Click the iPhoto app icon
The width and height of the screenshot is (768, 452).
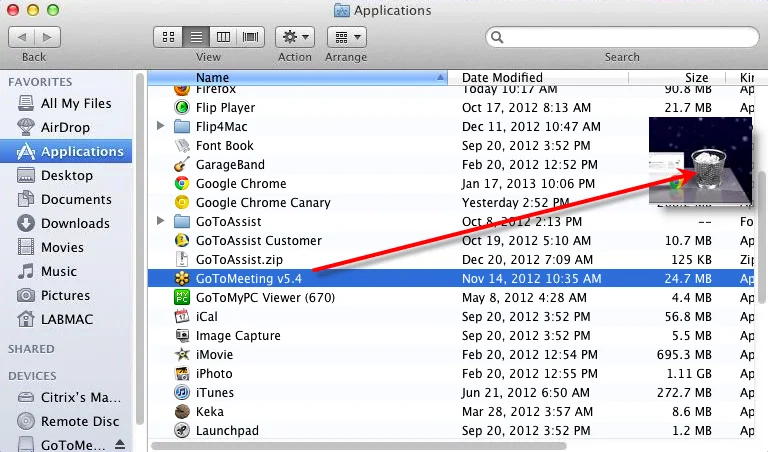pyautogui.click(x=182, y=374)
